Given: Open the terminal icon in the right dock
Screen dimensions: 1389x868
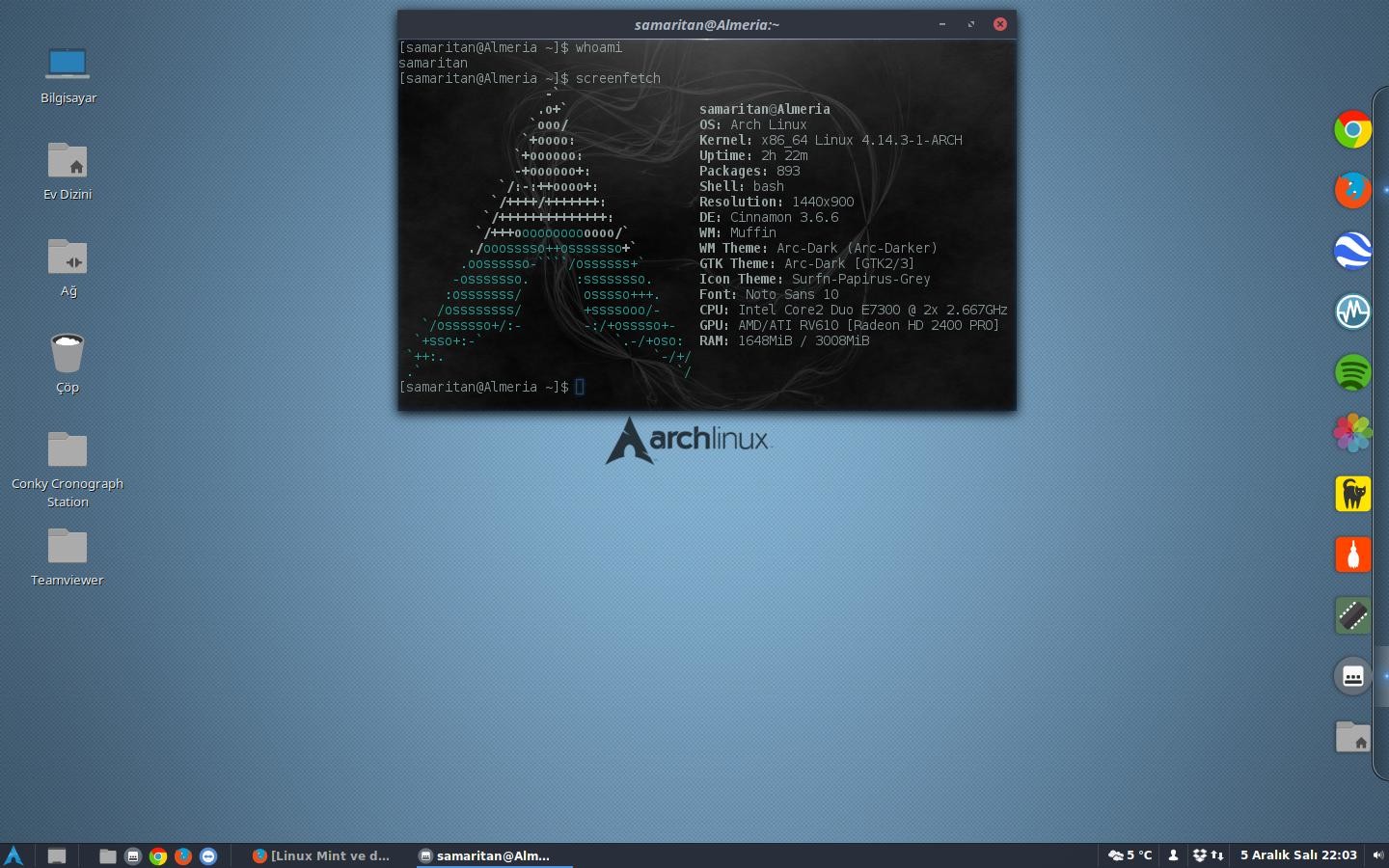Looking at the screenshot, I should coord(1352,676).
